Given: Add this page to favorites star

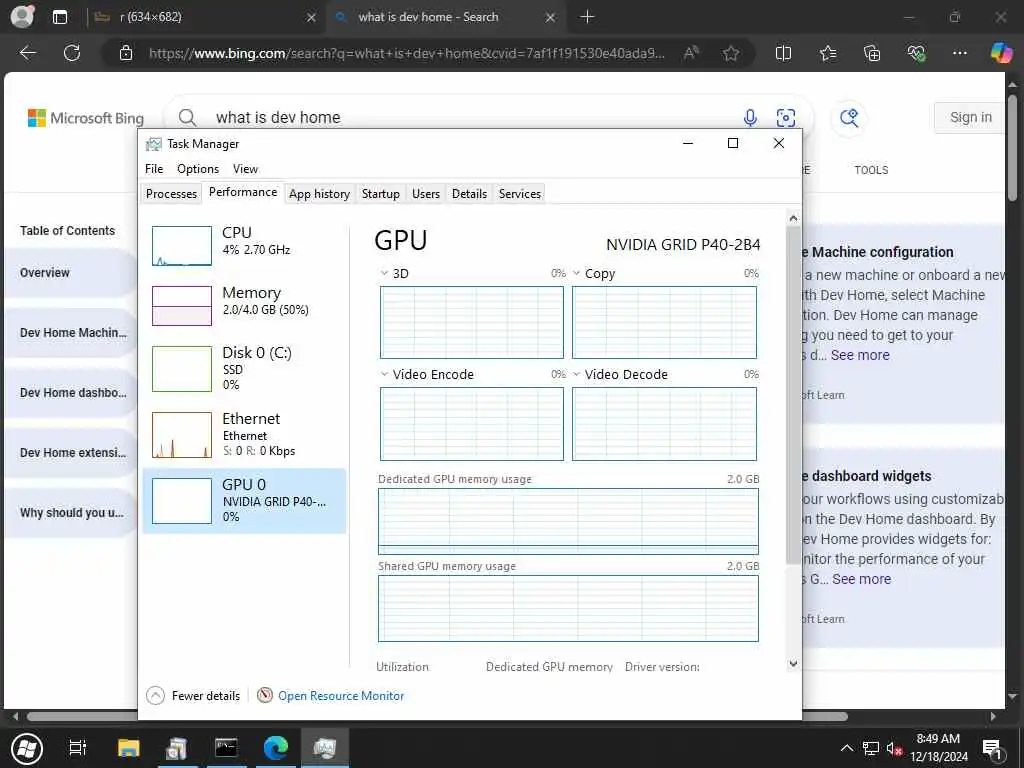Looking at the screenshot, I should coord(731,53).
